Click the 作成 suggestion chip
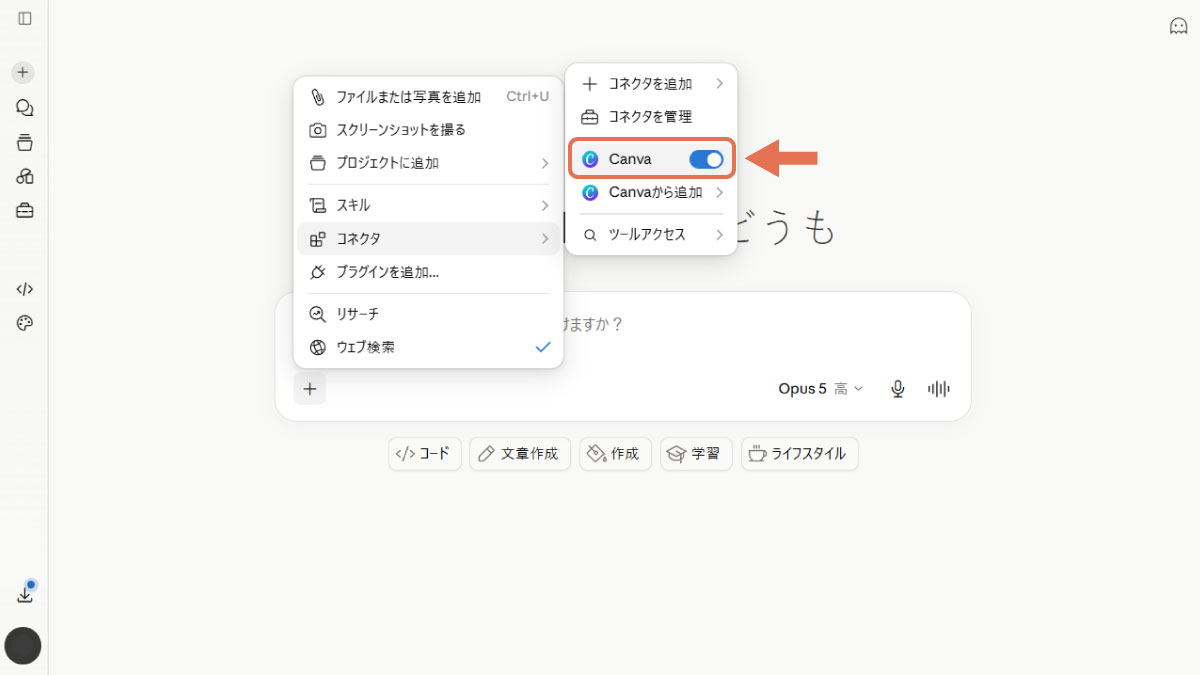This screenshot has height=675, width=1200. coord(615,454)
